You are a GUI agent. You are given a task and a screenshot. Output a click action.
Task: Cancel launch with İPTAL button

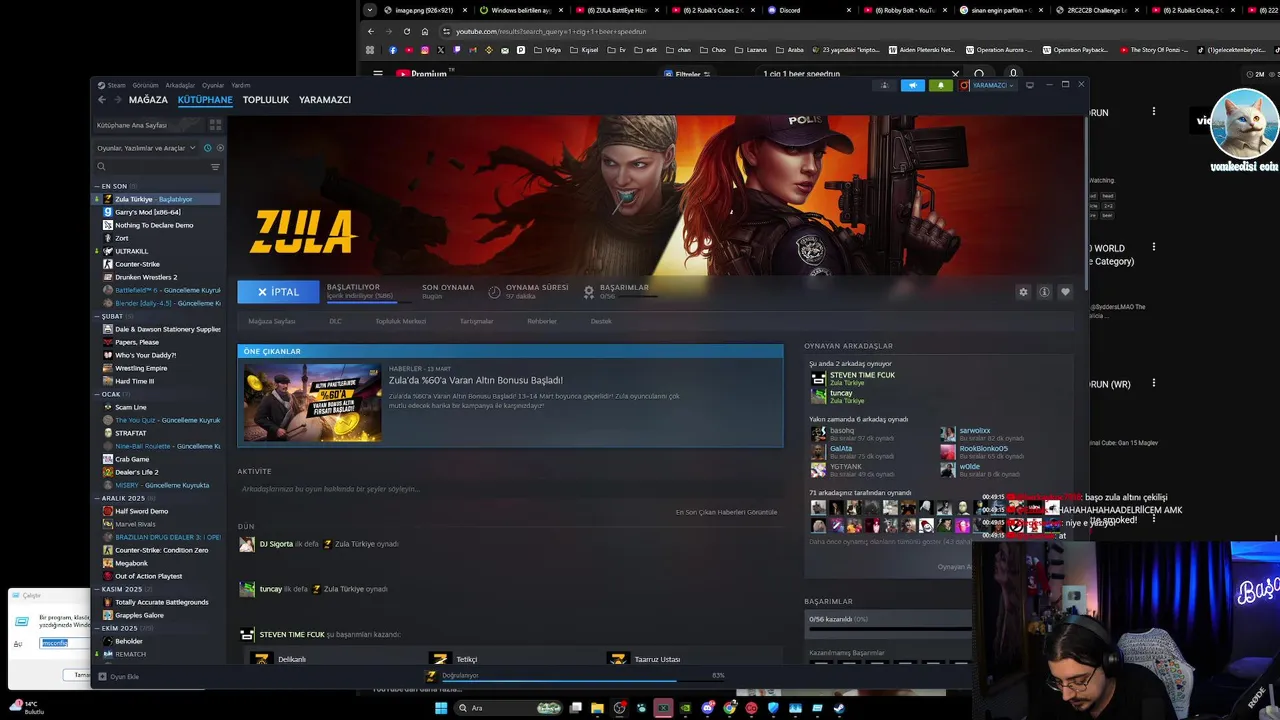pyautogui.click(x=278, y=292)
